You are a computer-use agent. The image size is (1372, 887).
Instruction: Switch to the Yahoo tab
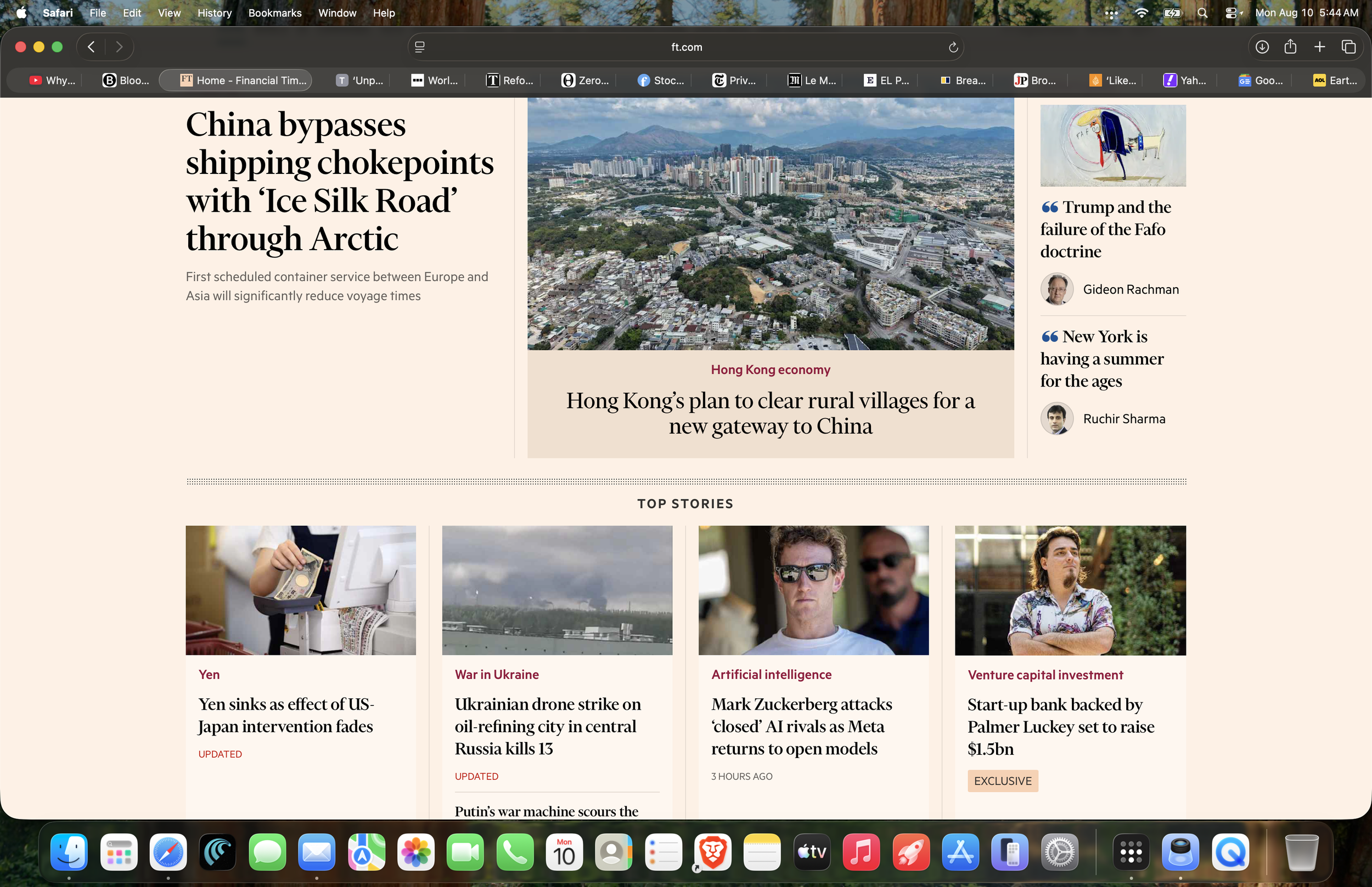(x=1186, y=80)
